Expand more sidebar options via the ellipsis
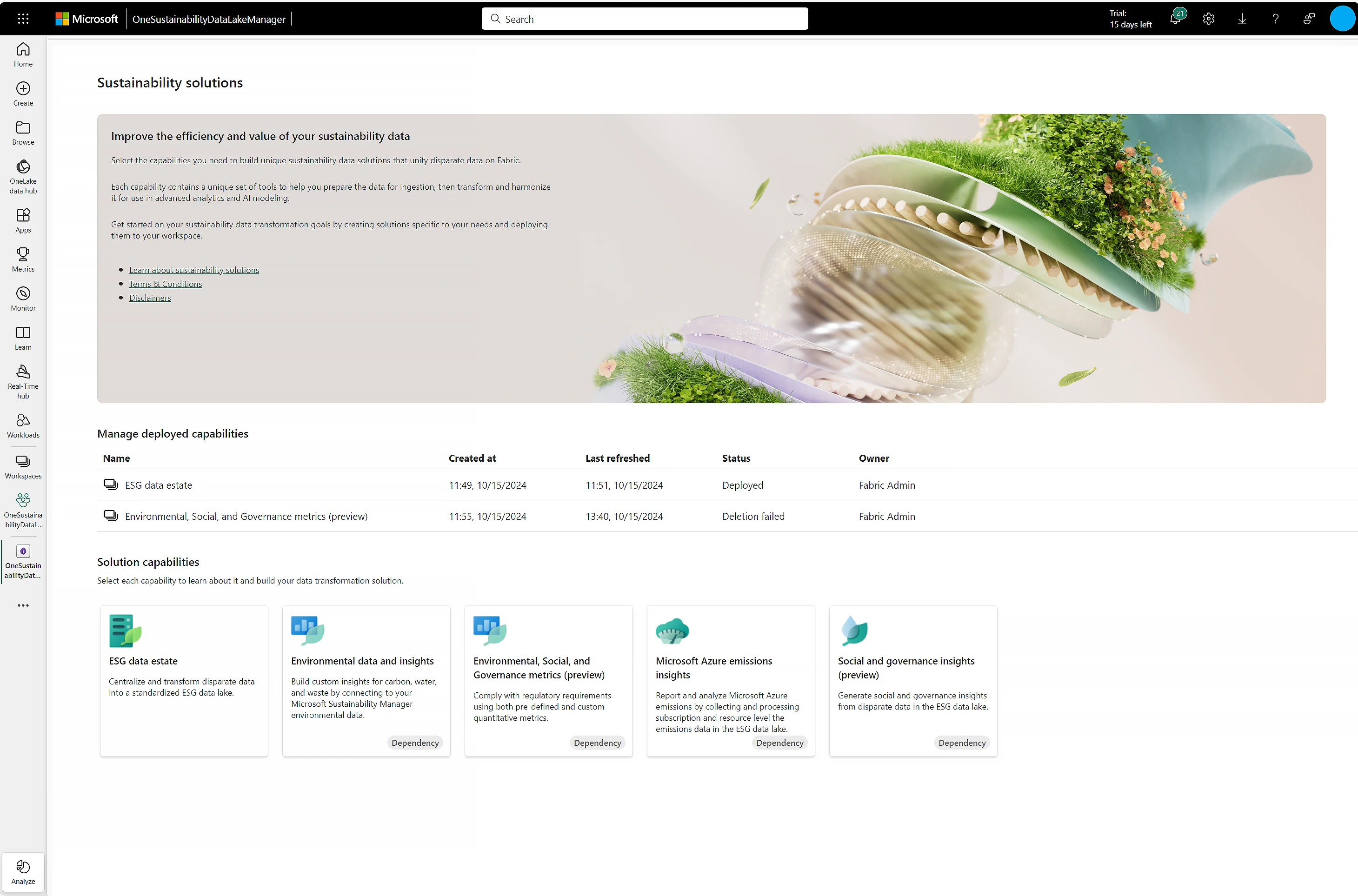 23,605
